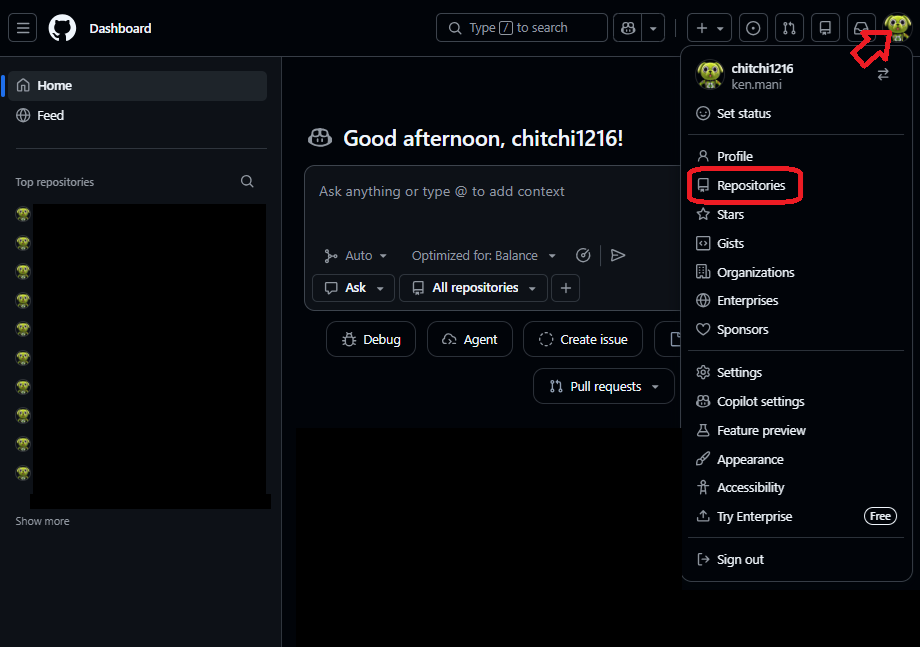Screen dimensions: 920x647
Task: Open the plus Create new dropdown
Action: (709, 28)
